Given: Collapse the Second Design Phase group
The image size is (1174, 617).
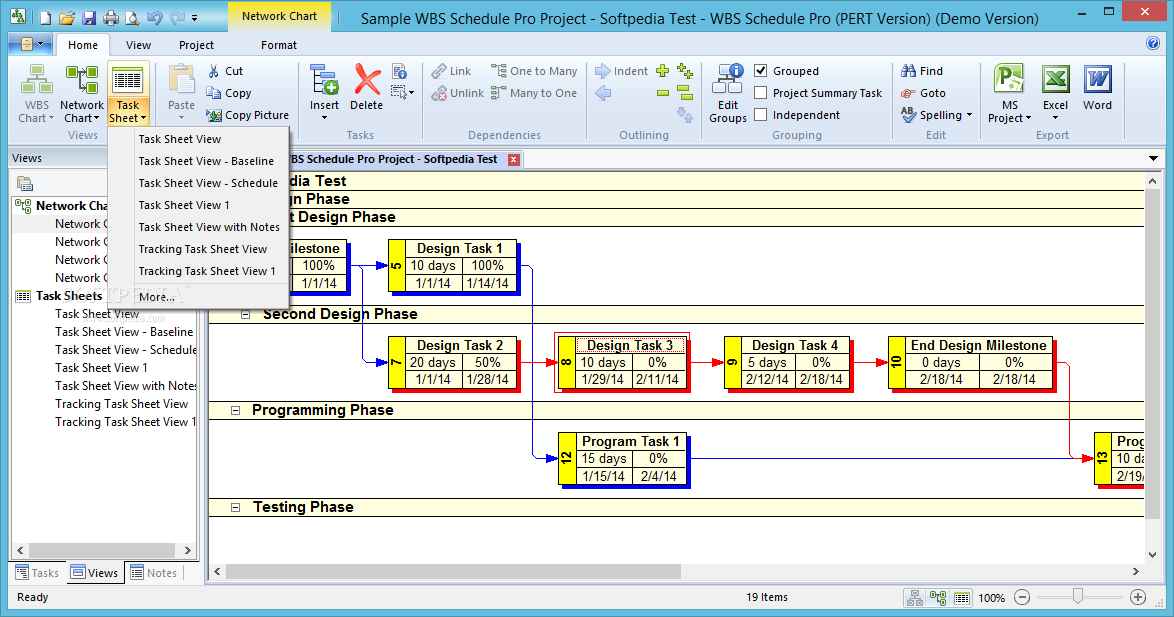Looking at the screenshot, I should (x=246, y=314).
